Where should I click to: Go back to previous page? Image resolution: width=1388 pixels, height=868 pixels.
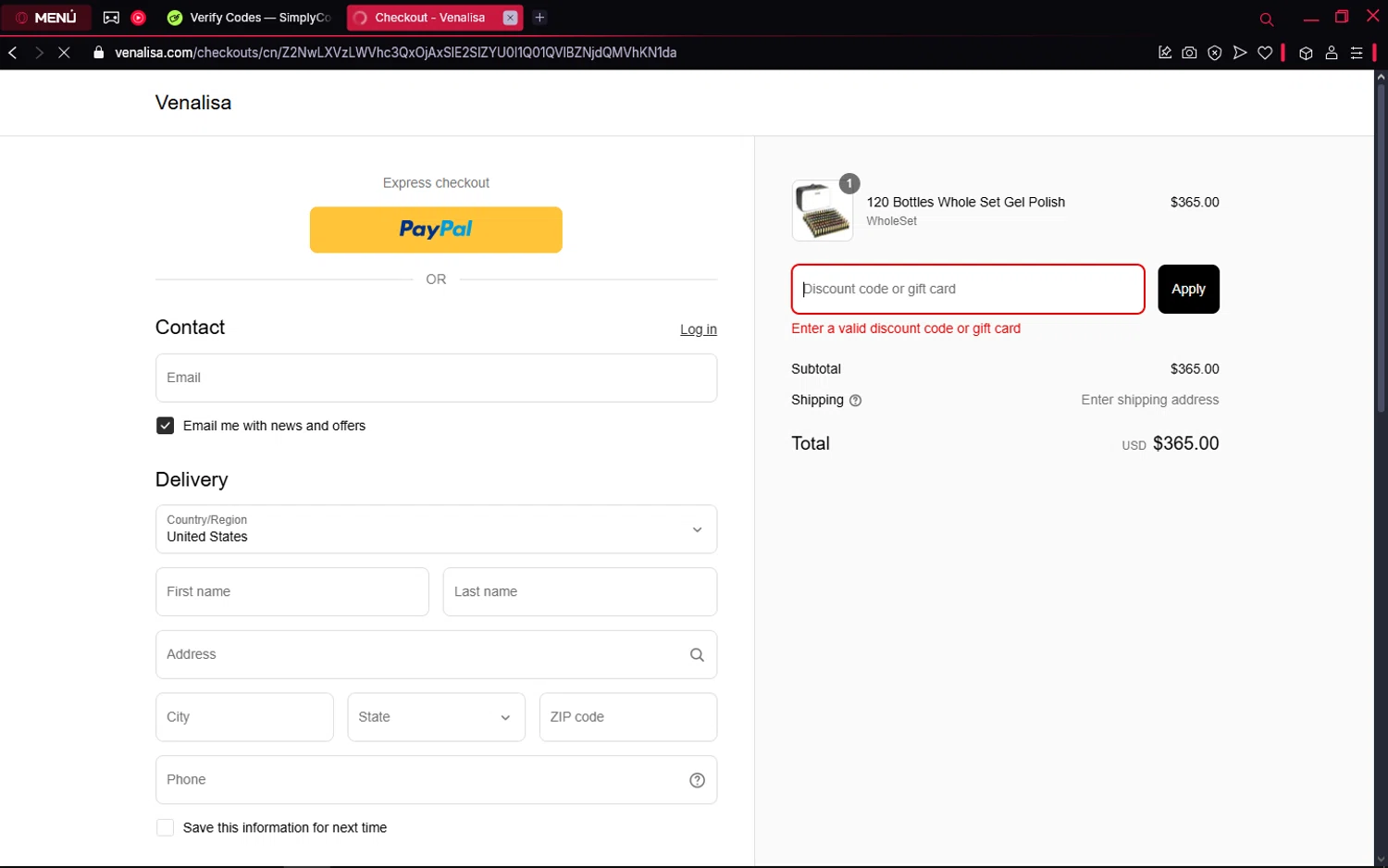[13, 53]
